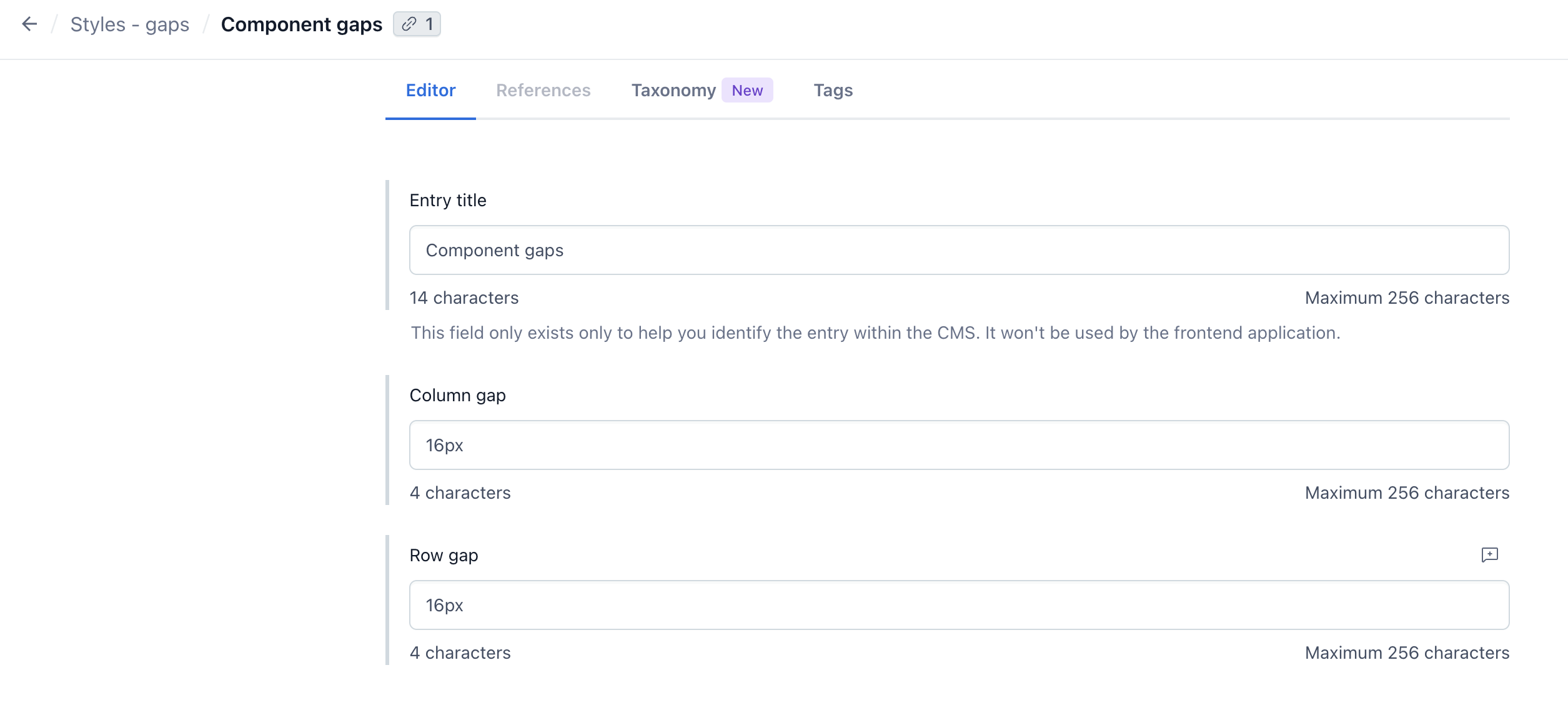
Task: Click the Entry title label
Action: (448, 200)
